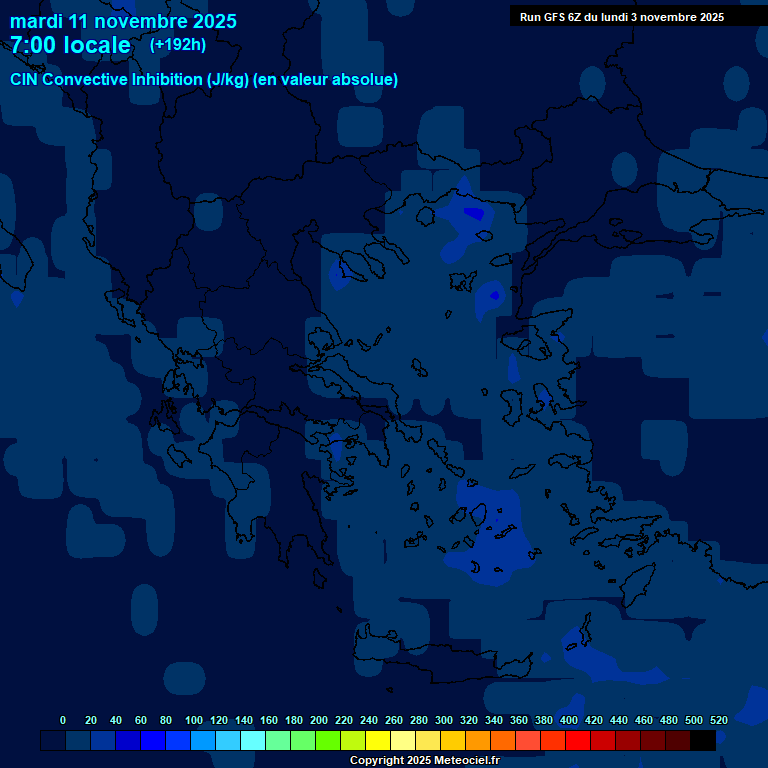This screenshot has width=768, height=768.
Task: Click the dark maroon swatch under 480
Action: pyautogui.click(x=678, y=741)
